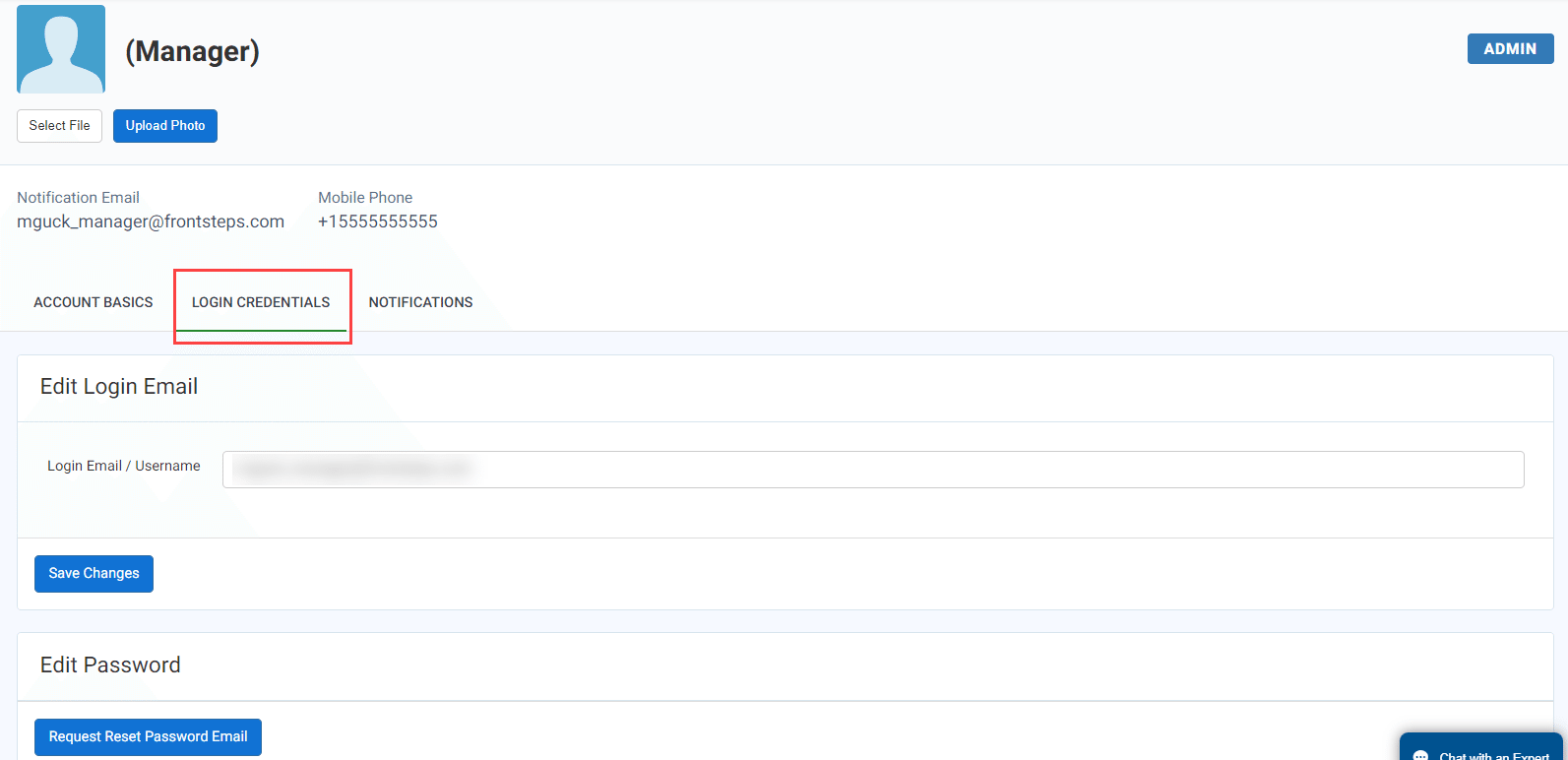The image size is (1568, 760).
Task: Click the mobile phone number +15555555555
Action: point(378,222)
